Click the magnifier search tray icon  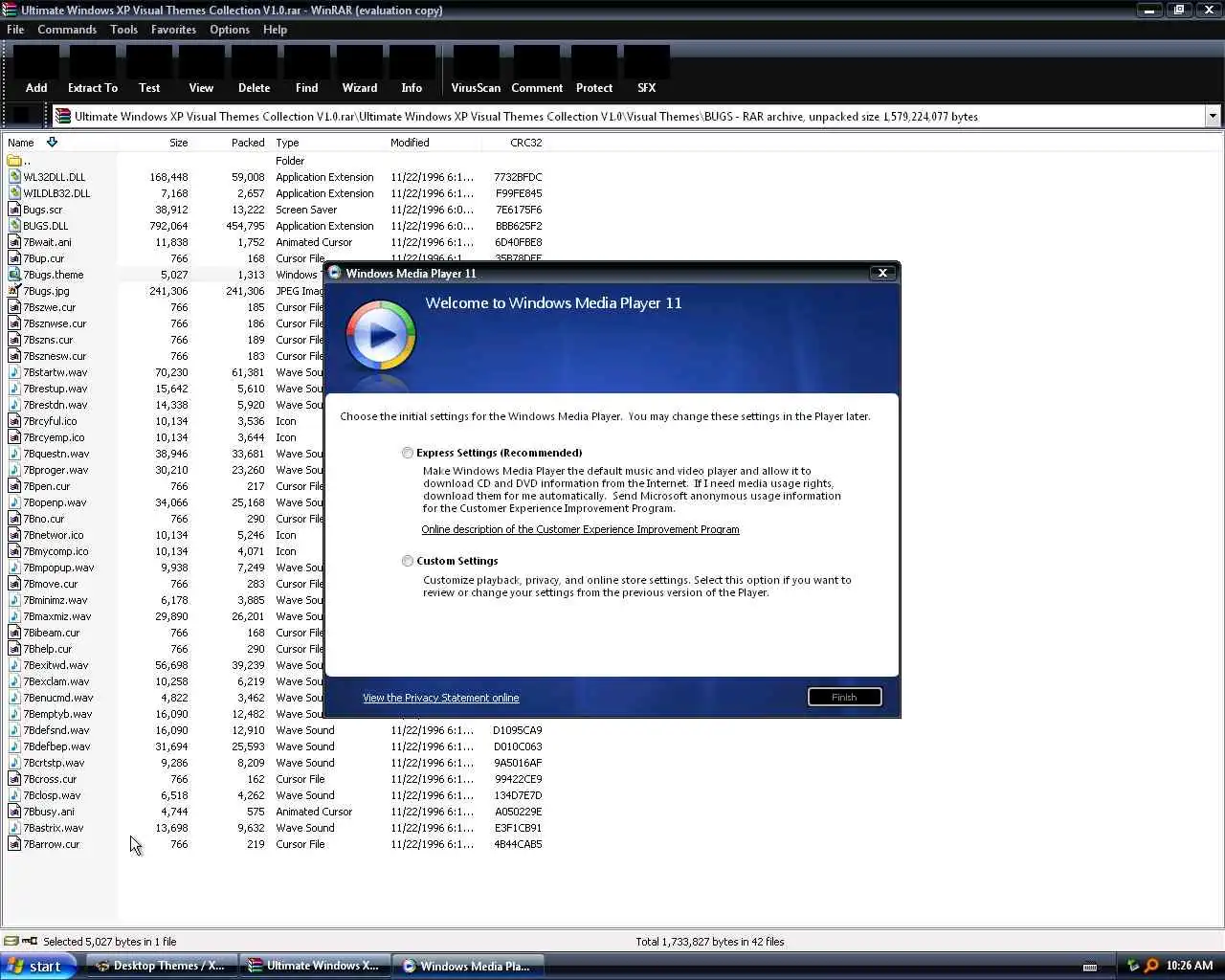click(x=1150, y=966)
